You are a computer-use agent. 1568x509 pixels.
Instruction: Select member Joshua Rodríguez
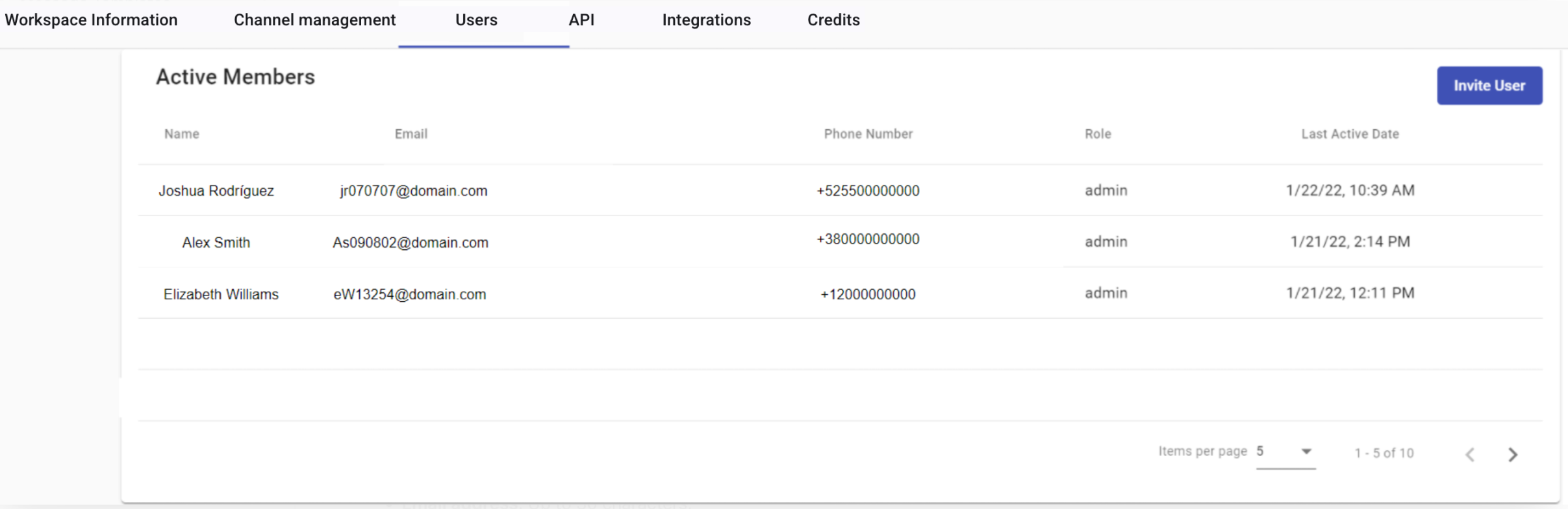pos(216,191)
